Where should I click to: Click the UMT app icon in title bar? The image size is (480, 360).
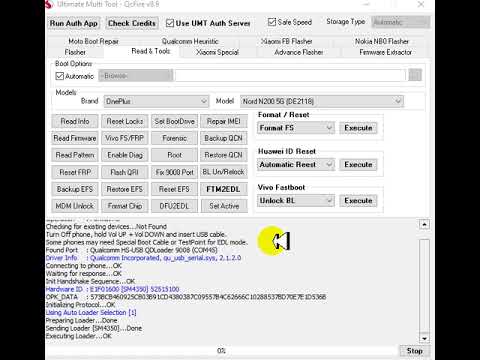coord(49,4)
